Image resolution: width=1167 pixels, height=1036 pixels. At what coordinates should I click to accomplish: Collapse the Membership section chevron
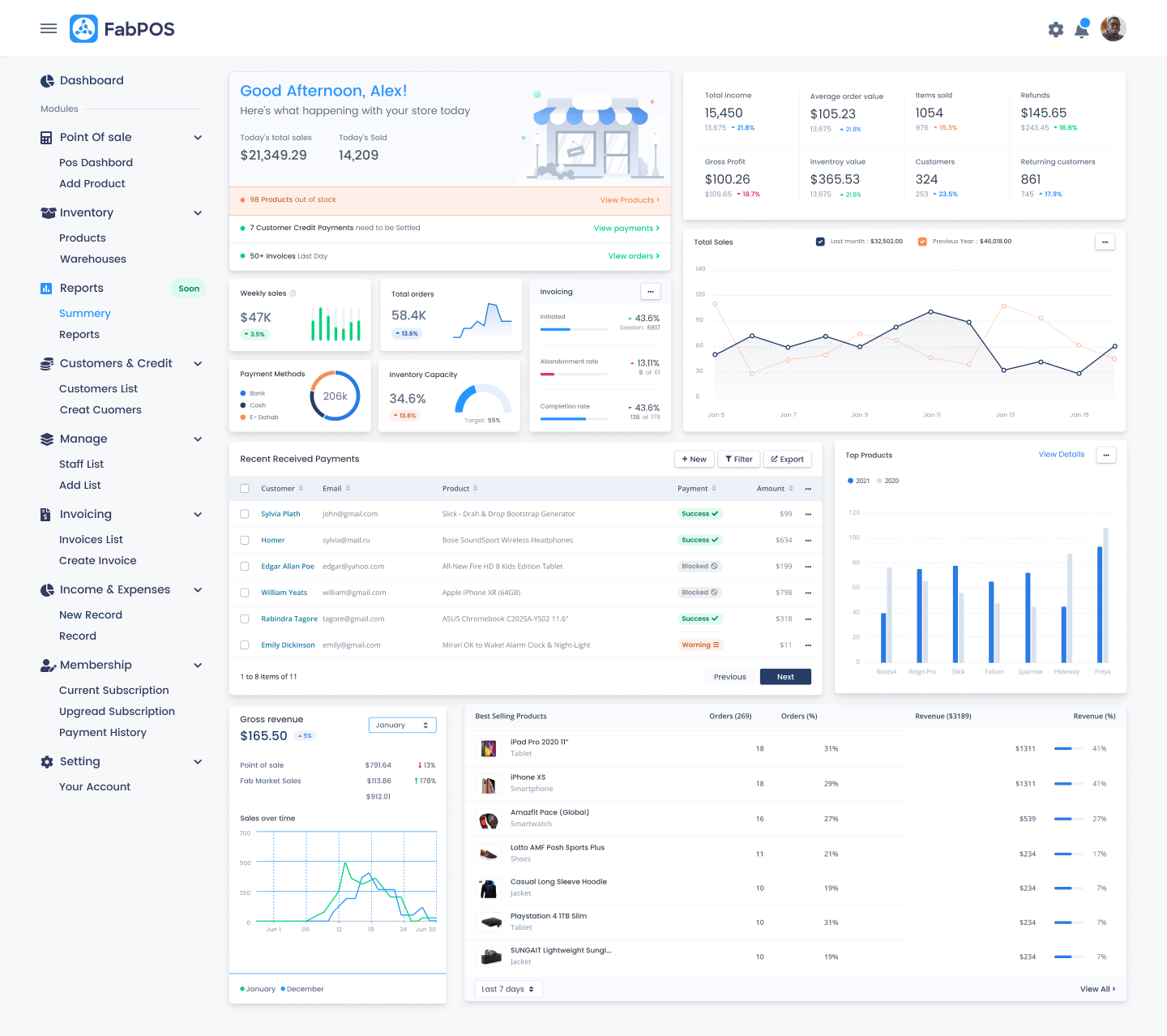coord(198,666)
